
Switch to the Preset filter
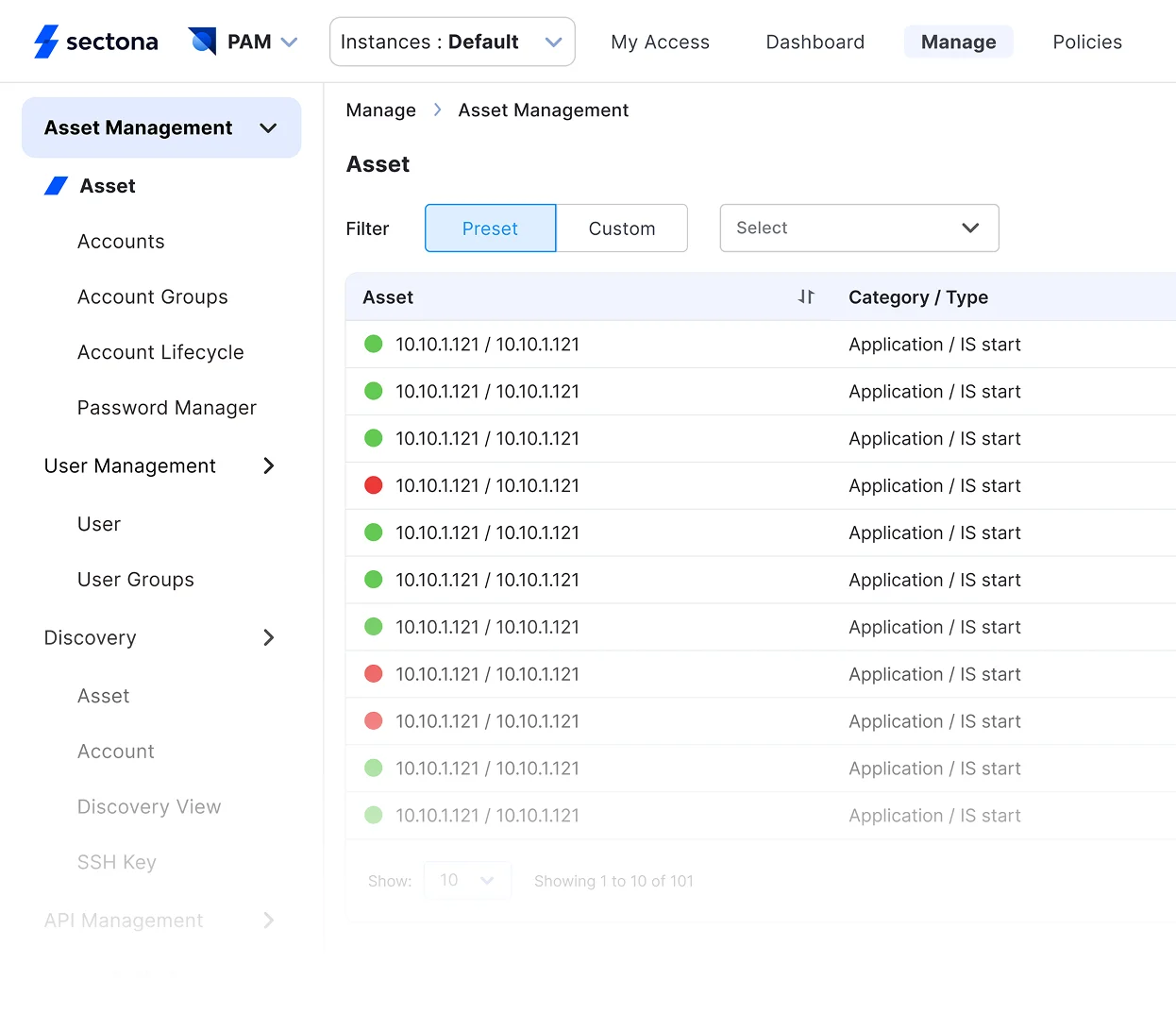tap(490, 228)
